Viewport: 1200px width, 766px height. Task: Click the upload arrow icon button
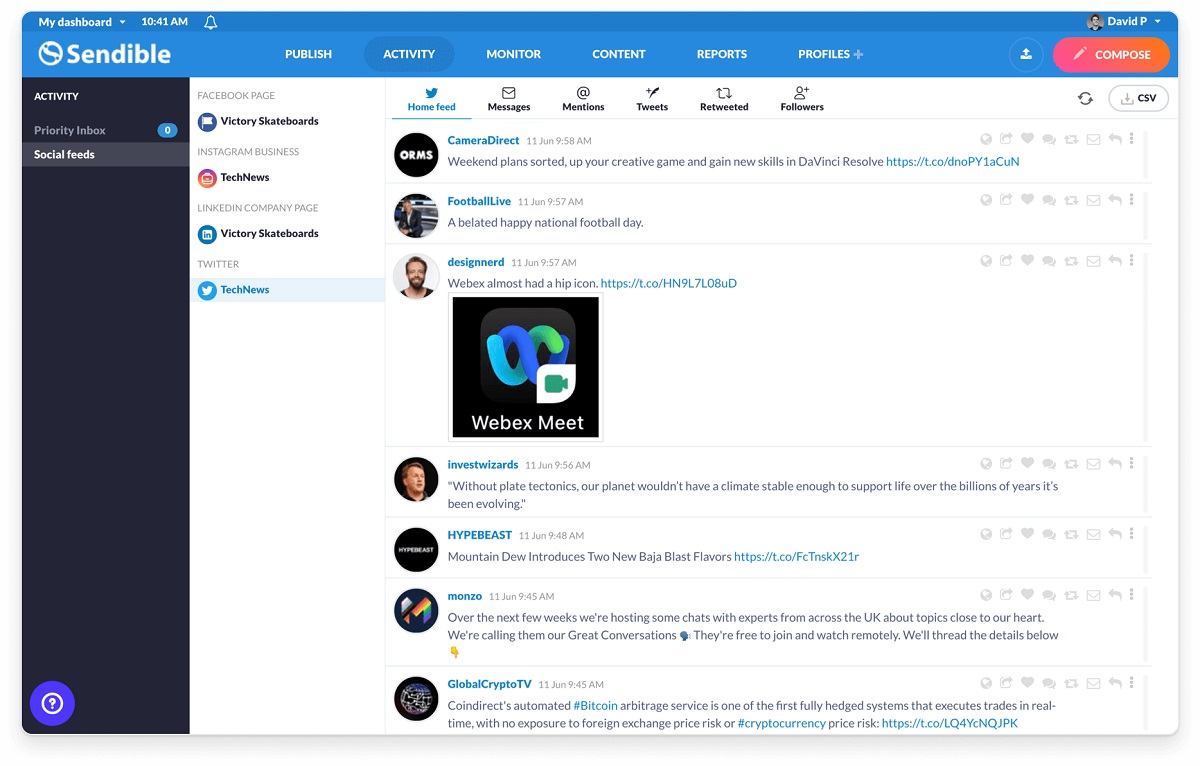(1026, 55)
